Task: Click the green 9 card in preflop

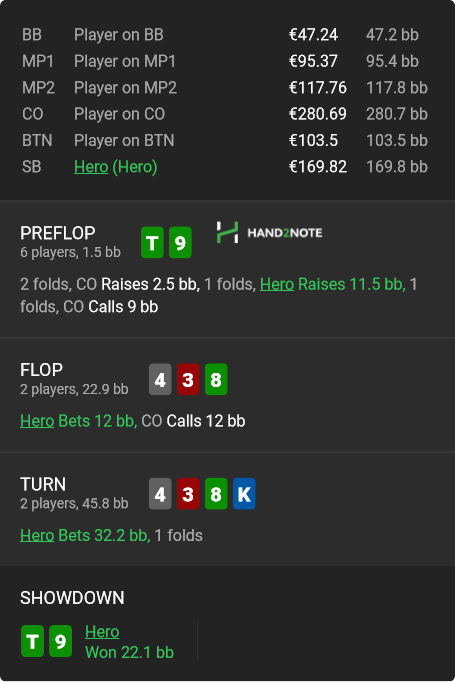Action: [180, 242]
